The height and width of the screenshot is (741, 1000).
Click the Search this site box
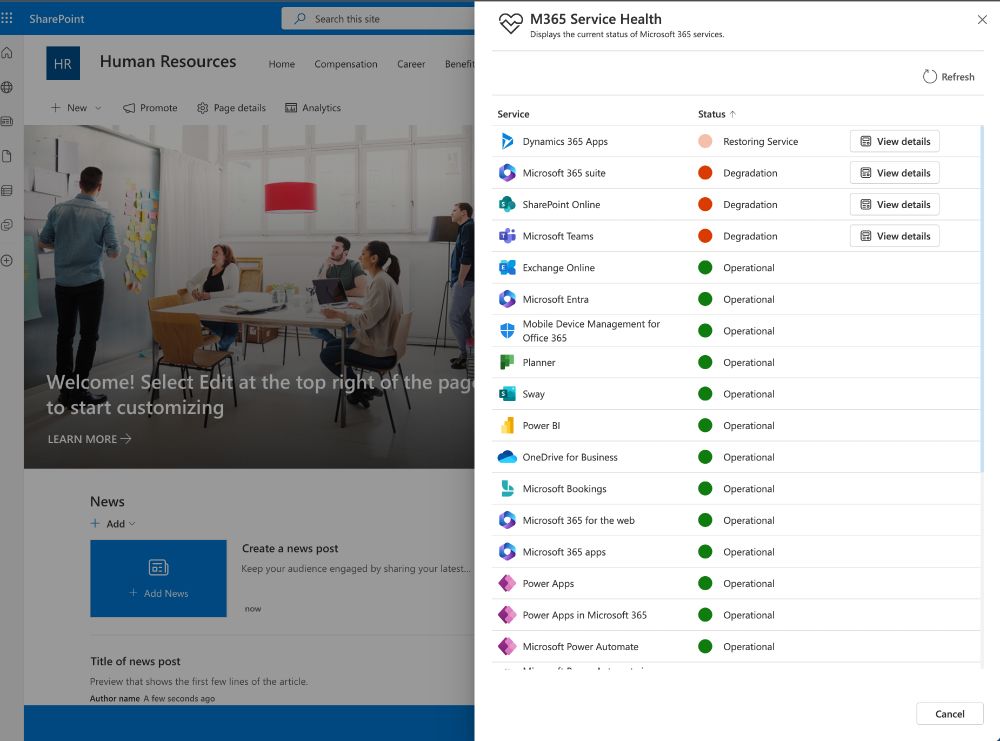coord(378,18)
